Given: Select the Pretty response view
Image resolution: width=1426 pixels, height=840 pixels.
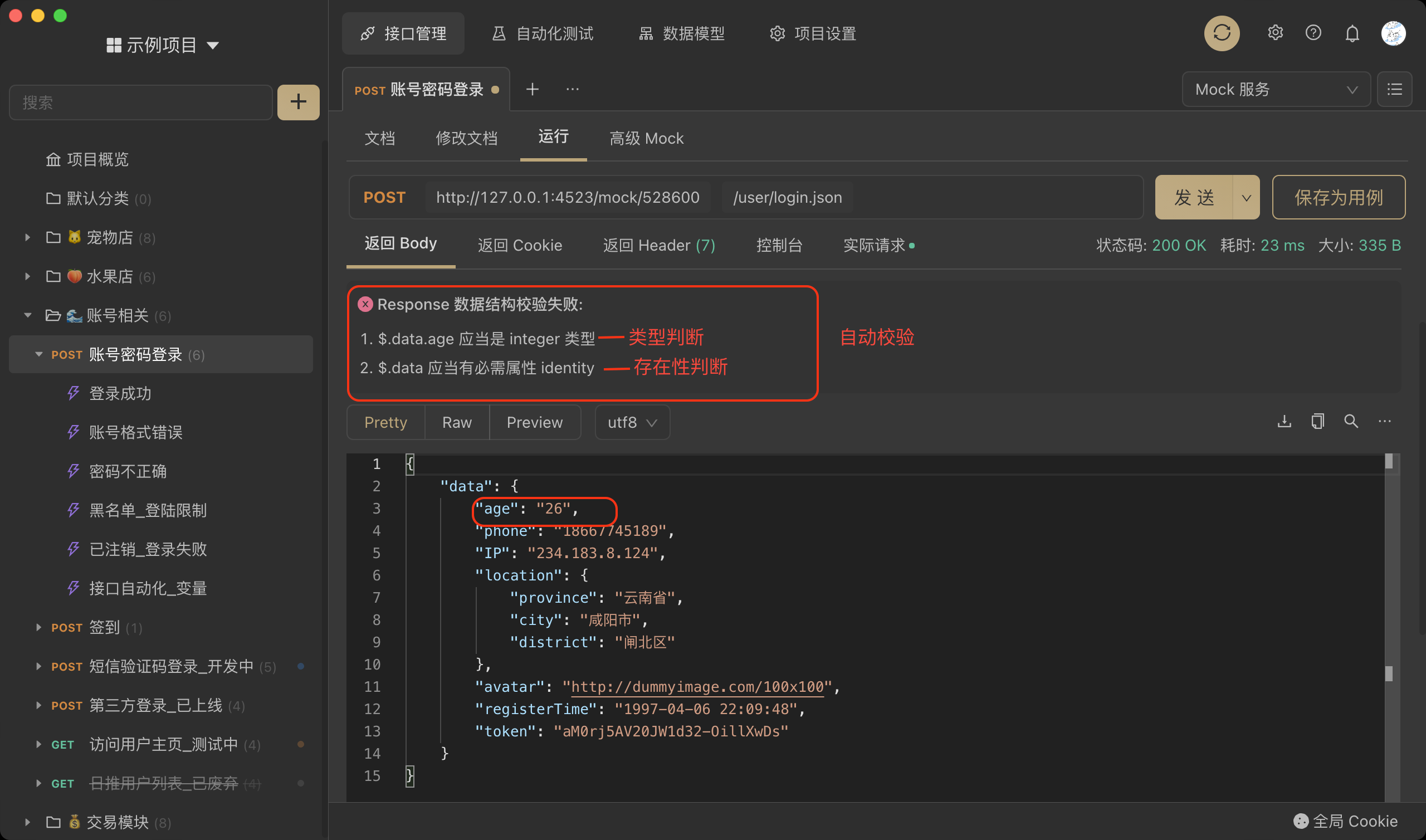Looking at the screenshot, I should click(385, 422).
